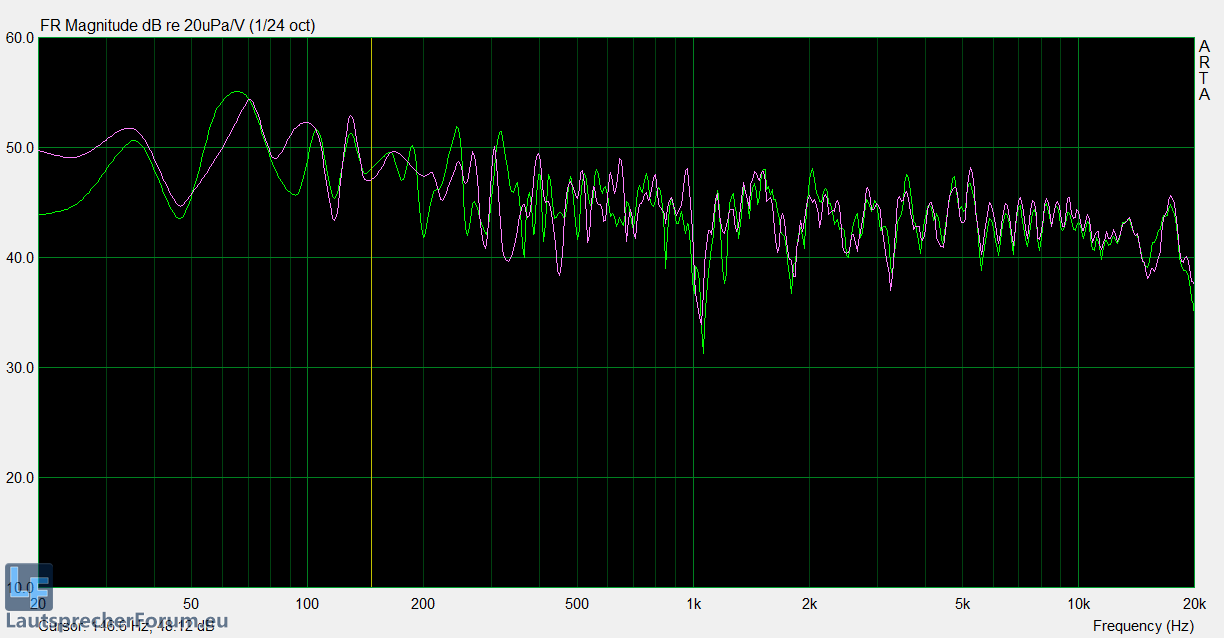Click the FR Magnitude dB graph title
This screenshot has width=1224, height=638.
point(177,25)
